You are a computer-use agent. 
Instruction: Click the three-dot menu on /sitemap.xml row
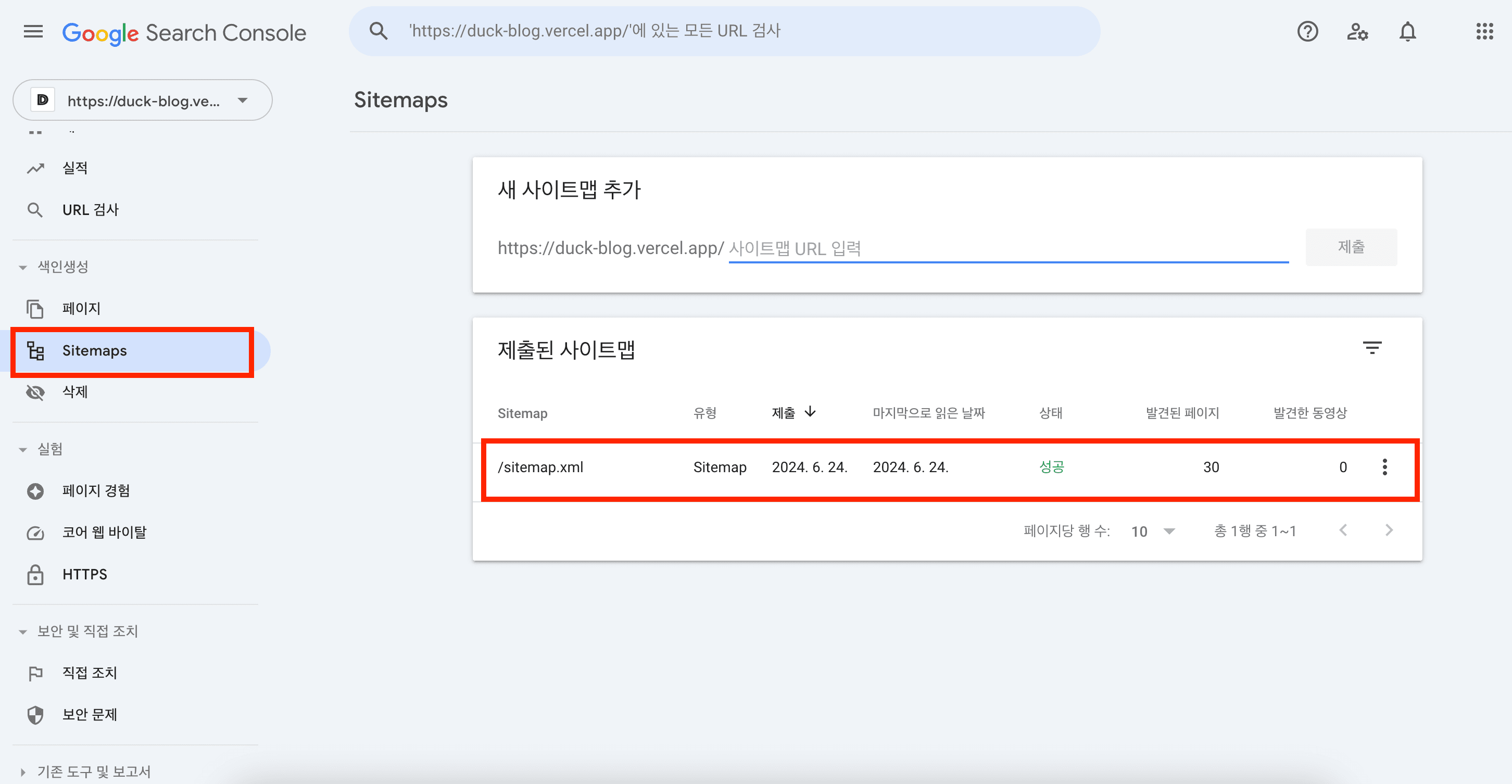tap(1384, 466)
